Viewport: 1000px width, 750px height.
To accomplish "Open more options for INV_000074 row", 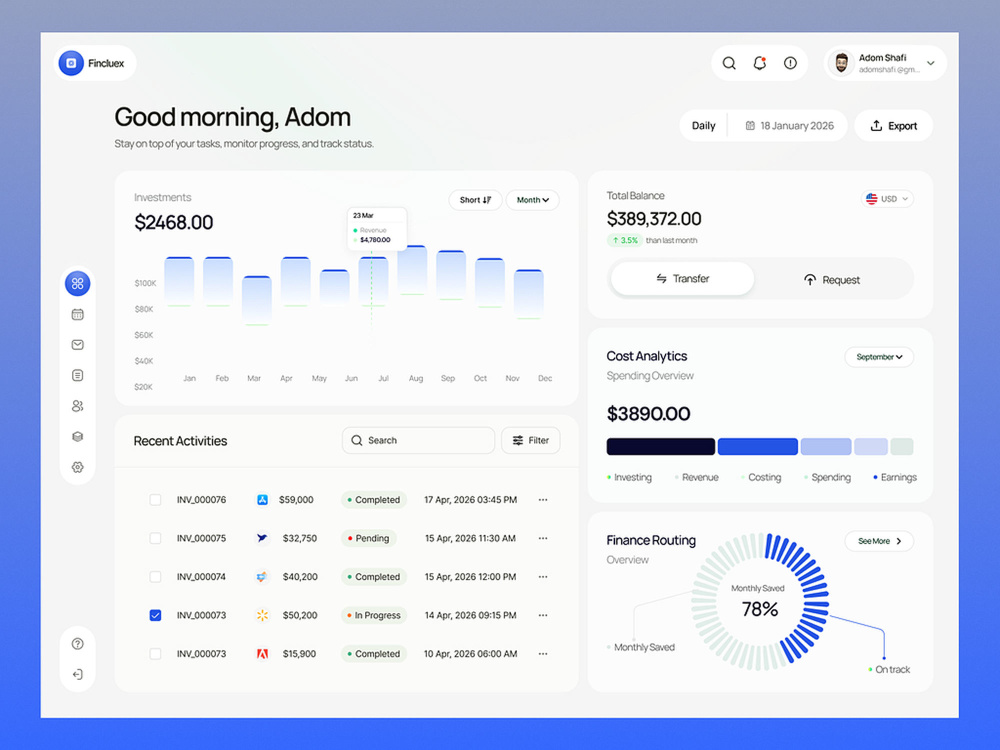I will 543,577.
